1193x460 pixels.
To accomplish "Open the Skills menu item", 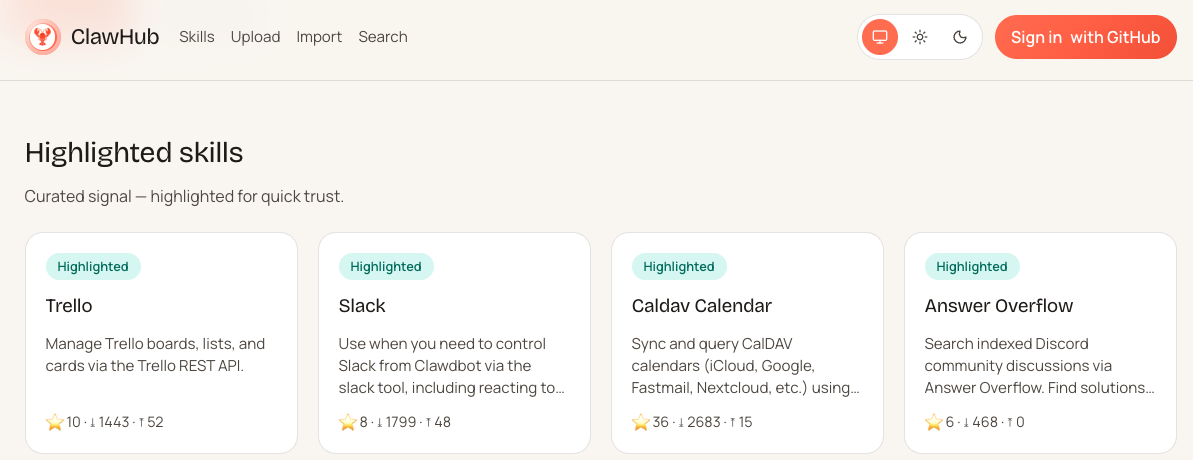I will click(197, 37).
